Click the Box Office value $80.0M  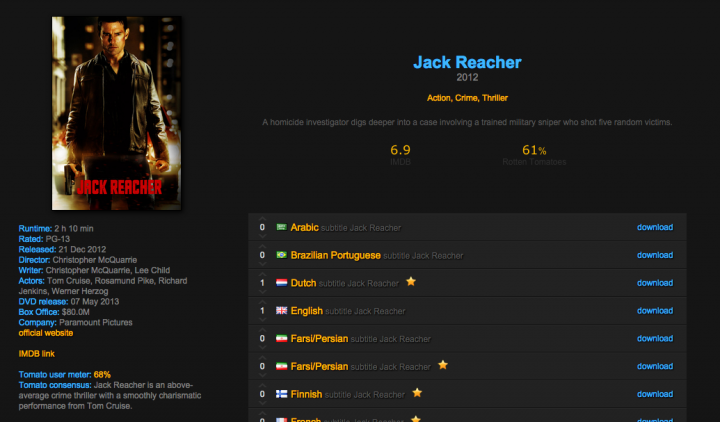(76, 312)
